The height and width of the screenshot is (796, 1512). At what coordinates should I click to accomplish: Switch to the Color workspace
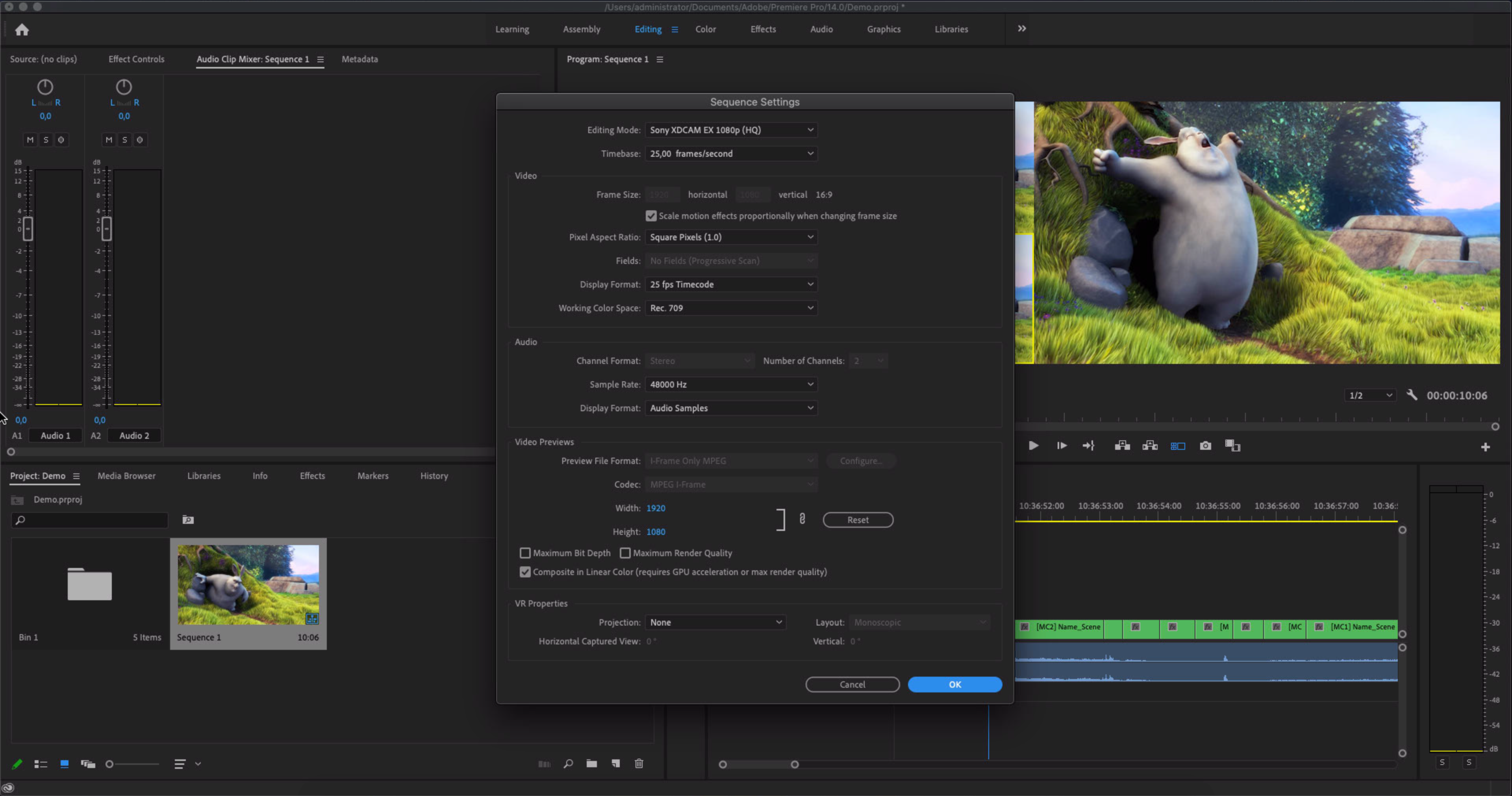(705, 30)
